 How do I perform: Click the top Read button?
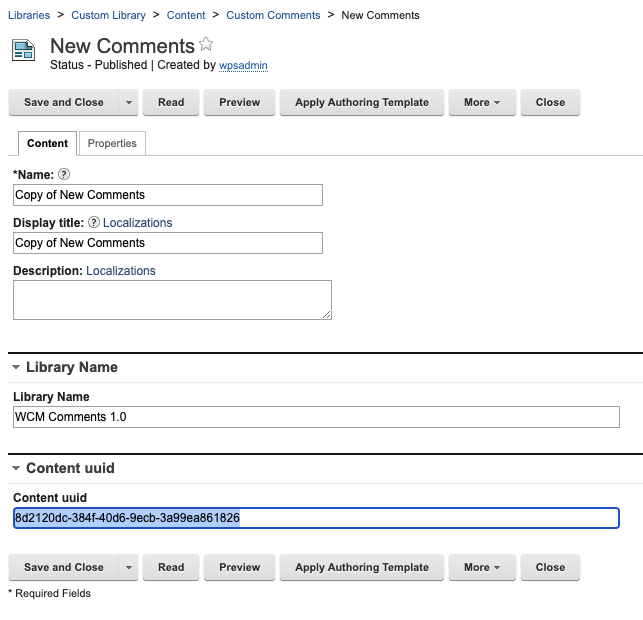pos(171,102)
